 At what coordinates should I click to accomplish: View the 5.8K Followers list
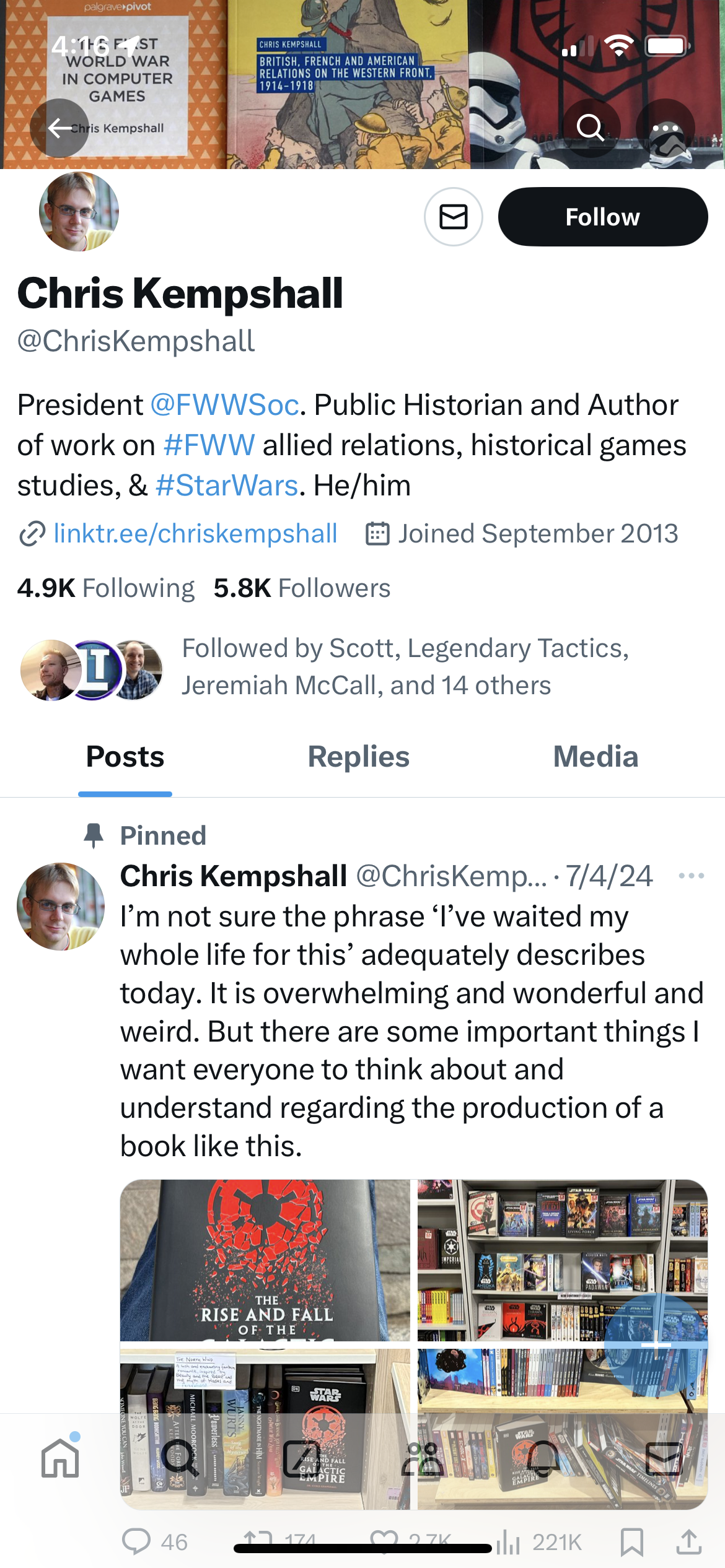click(x=302, y=588)
